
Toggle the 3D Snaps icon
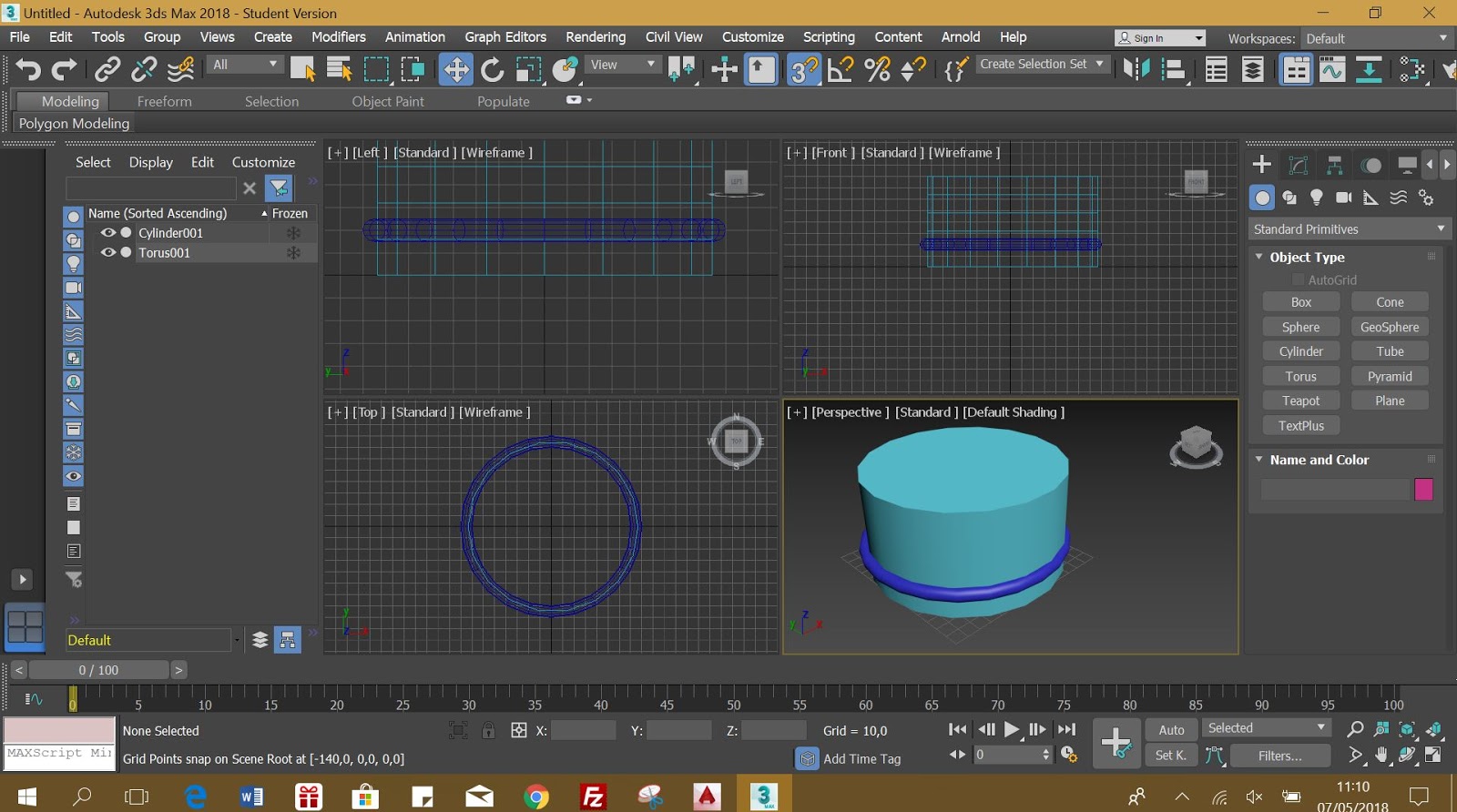[803, 69]
